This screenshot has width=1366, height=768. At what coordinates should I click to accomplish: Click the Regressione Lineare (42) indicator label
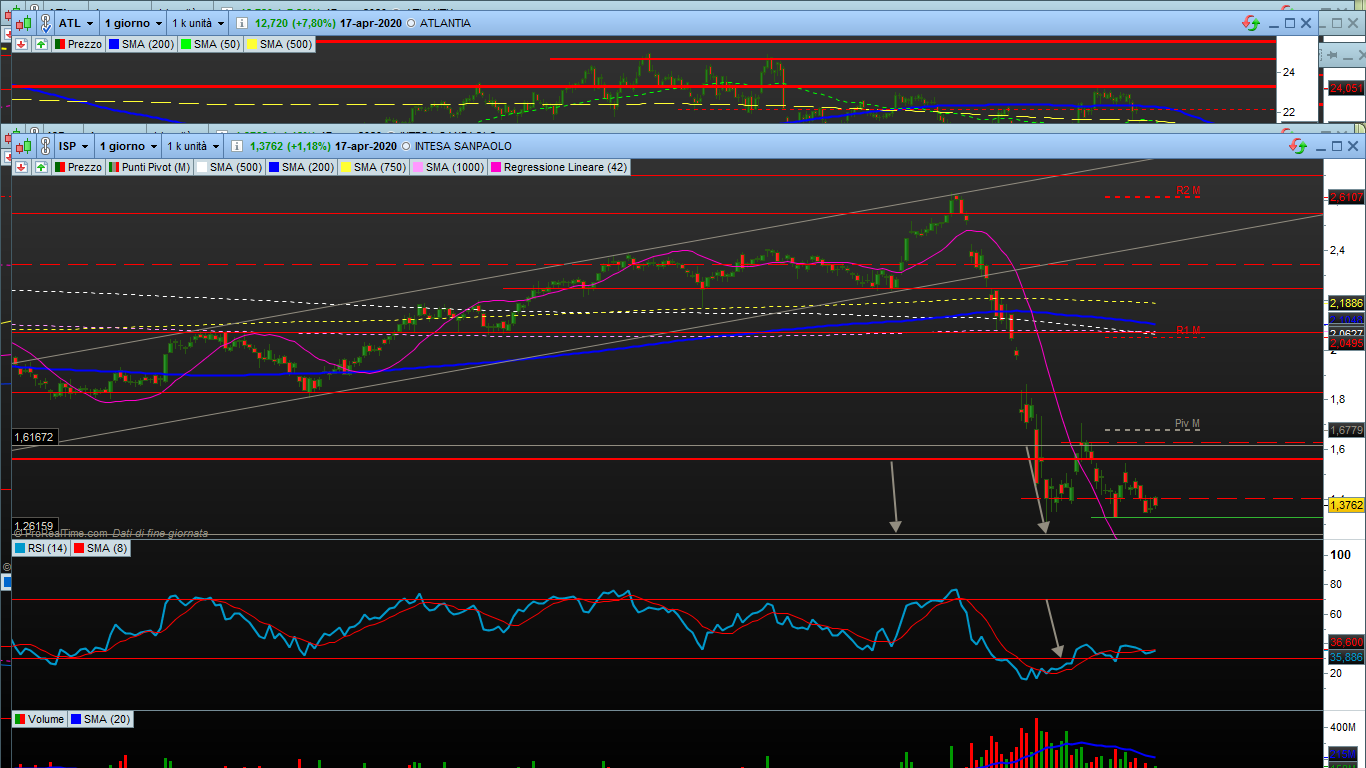(565, 167)
